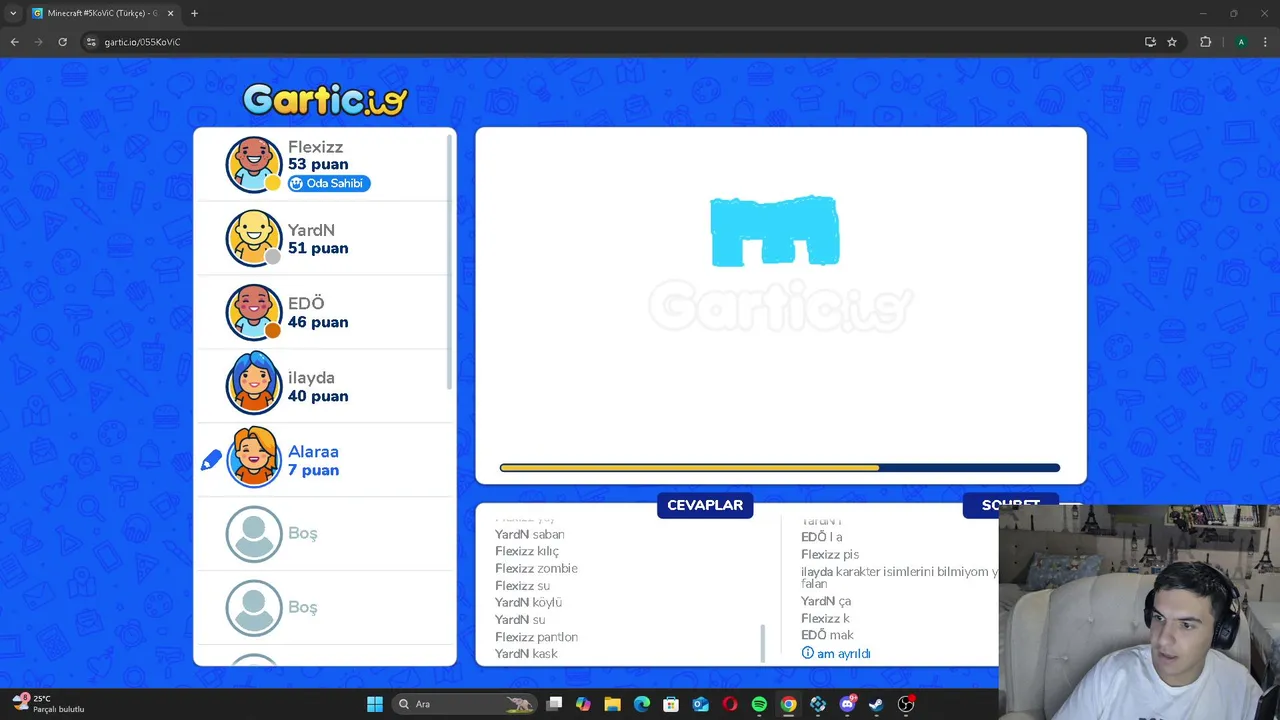Click the 'YardN ça' chat message
This screenshot has height=720, width=1280.
pyautogui.click(x=826, y=601)
